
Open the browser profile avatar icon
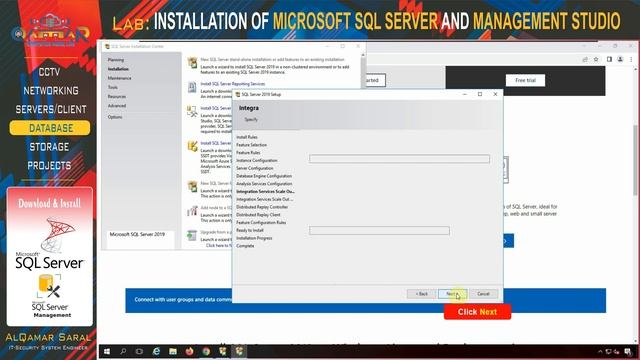[620, 60]
